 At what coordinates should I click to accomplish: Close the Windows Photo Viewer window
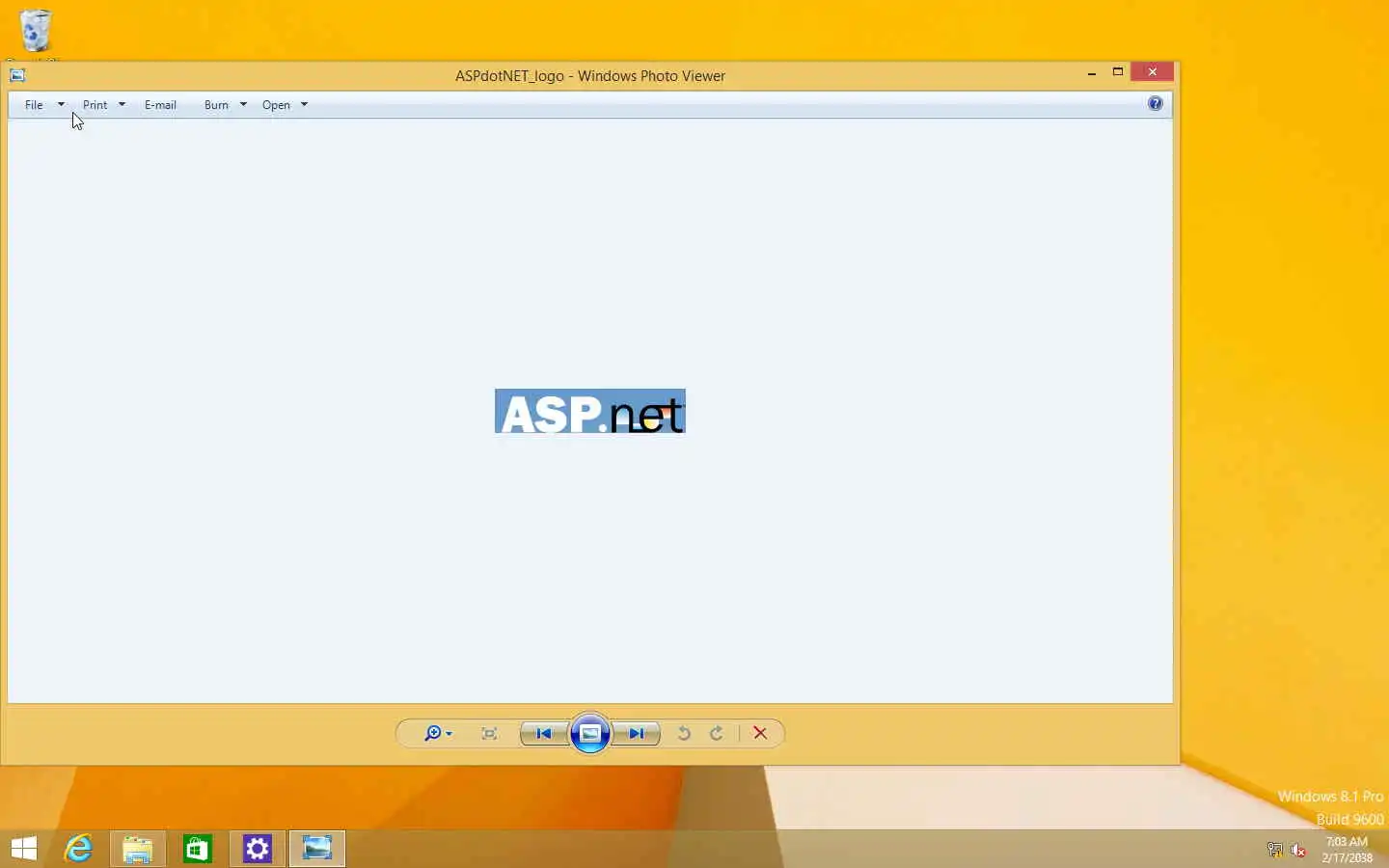point(1153,72)
